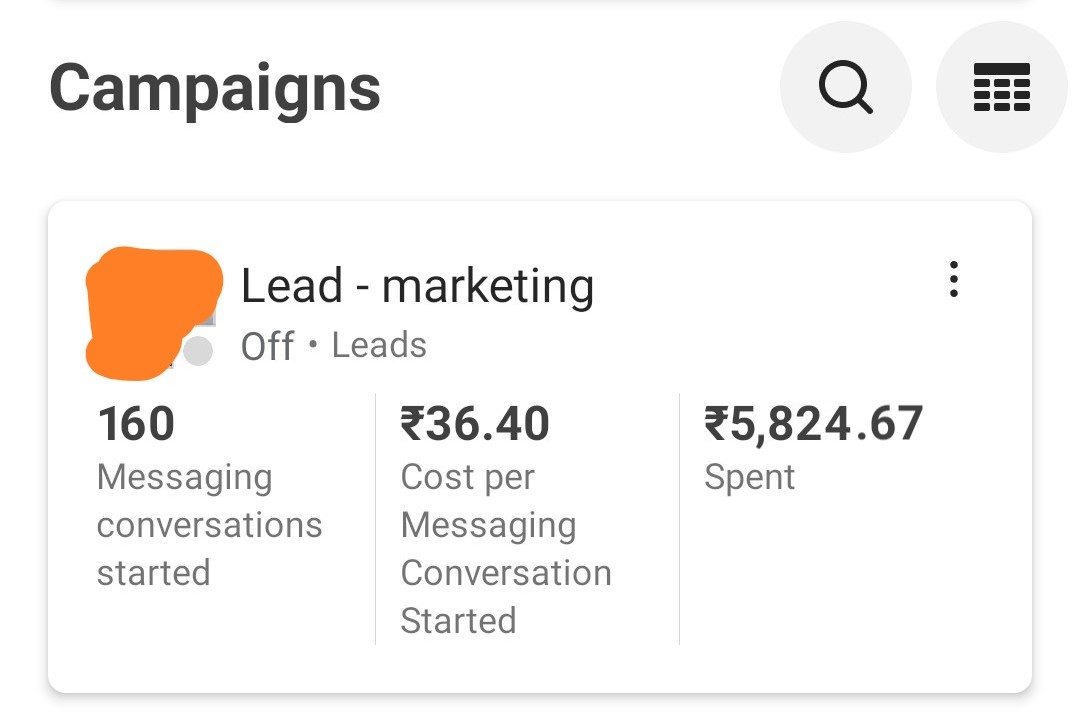Click the Off status text
This screenshot has width=1080, height=717.
(x=267, y=347)
